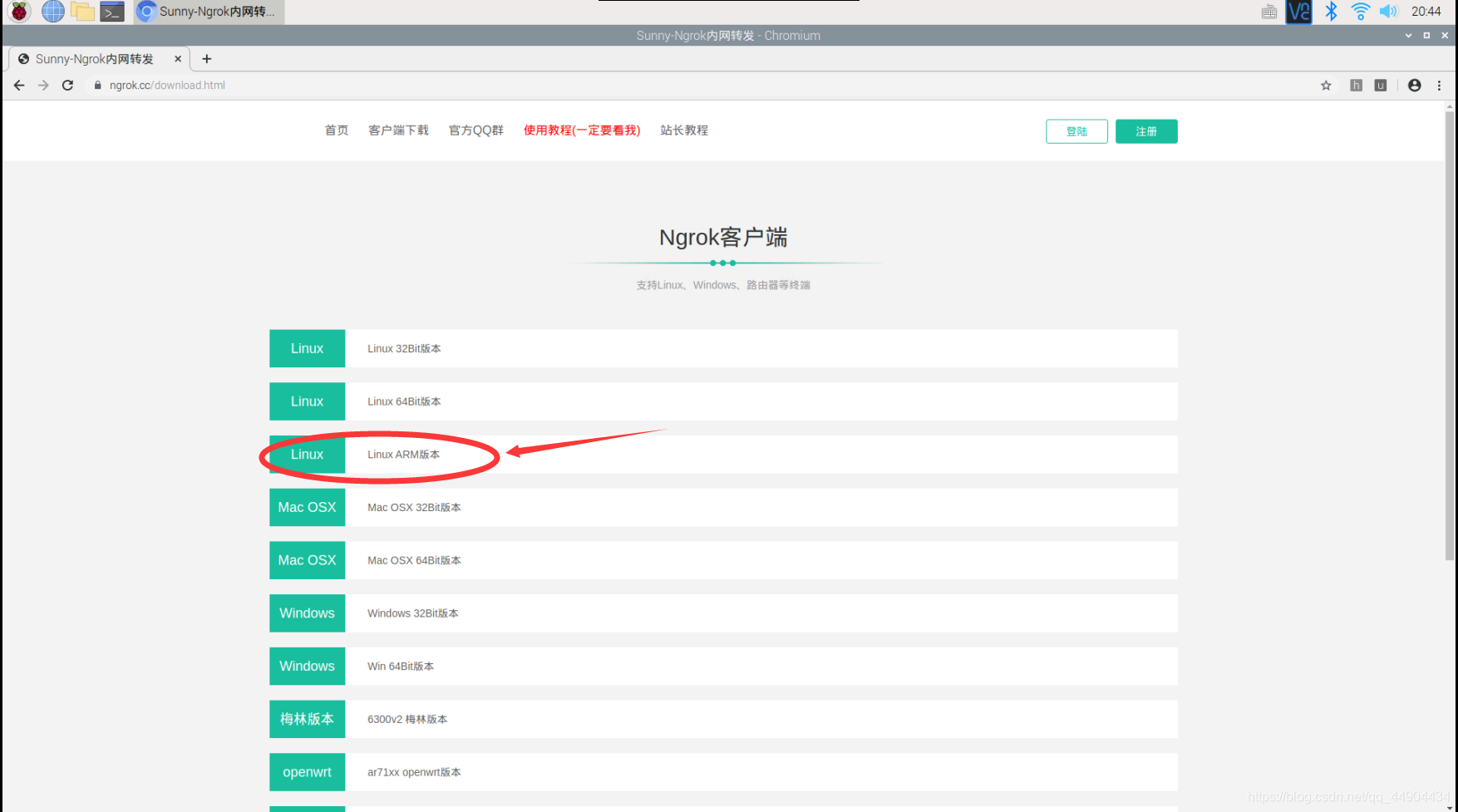
Task: Launch the terminal from taskbar
Action: tap(111, 12)
